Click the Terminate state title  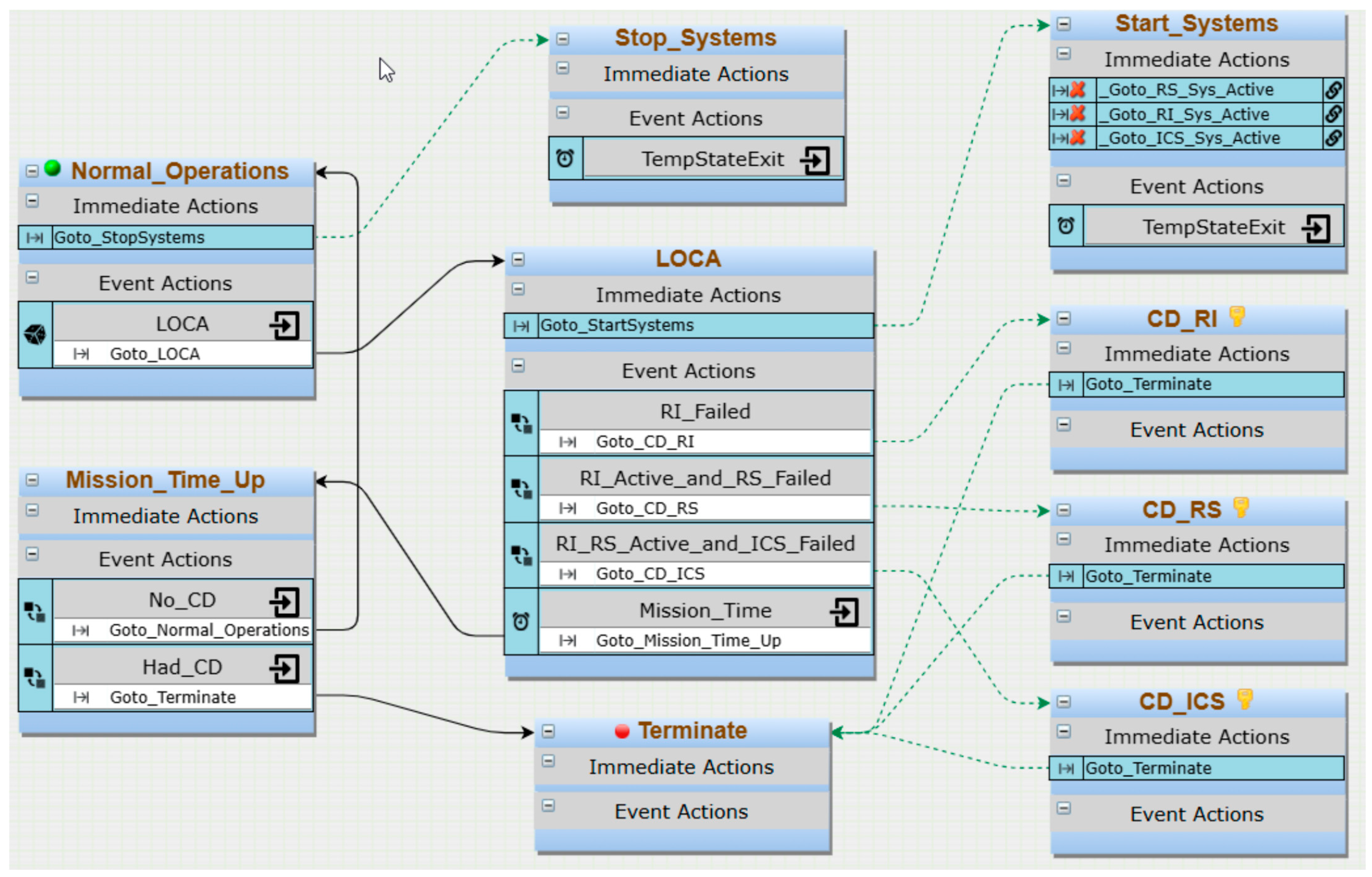[x=692, y=731]
